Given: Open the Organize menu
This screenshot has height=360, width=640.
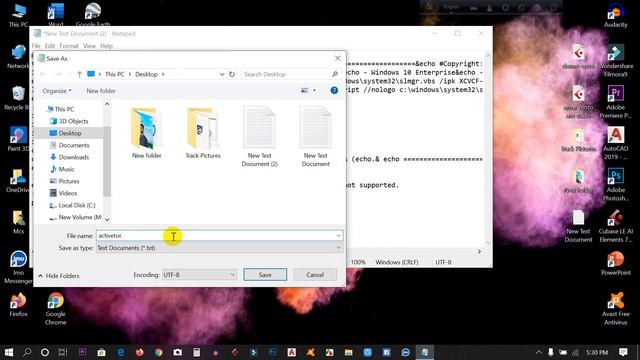Looking at the screenshot, I should [57, 91].
